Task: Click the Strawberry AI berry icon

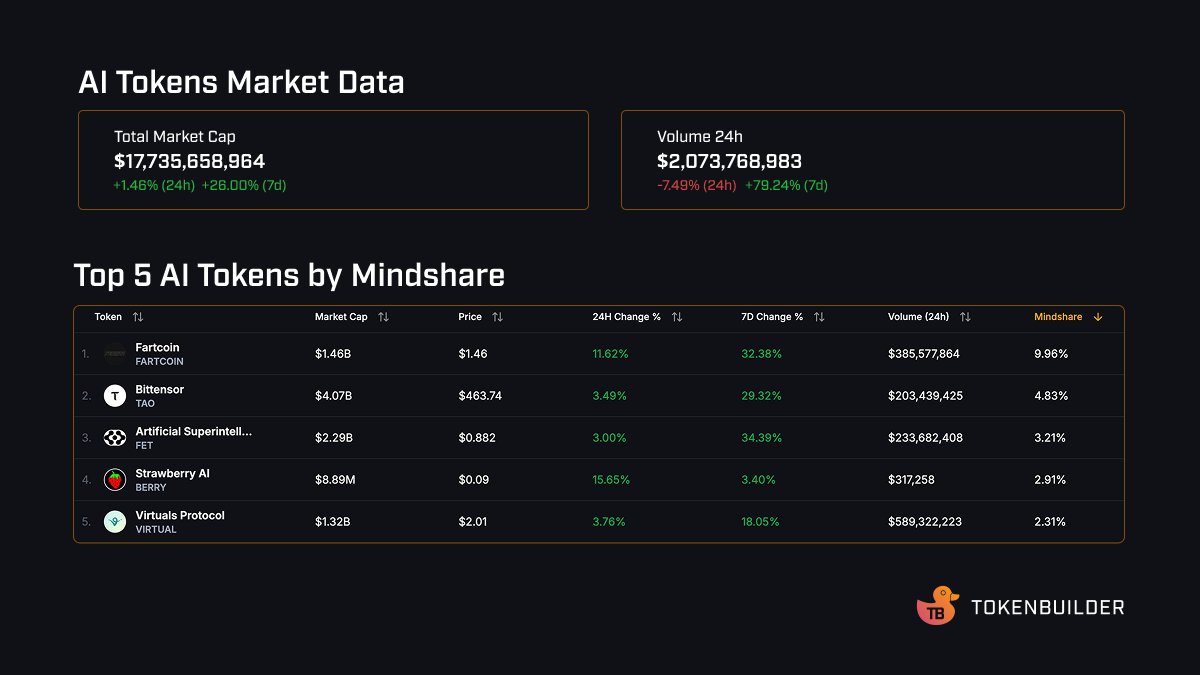Action: [115, 480]
